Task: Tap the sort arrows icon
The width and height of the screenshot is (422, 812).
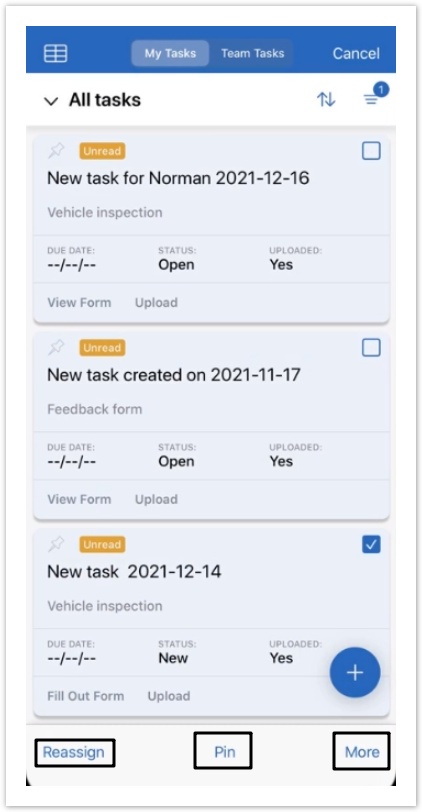Action: coord(326,99)
